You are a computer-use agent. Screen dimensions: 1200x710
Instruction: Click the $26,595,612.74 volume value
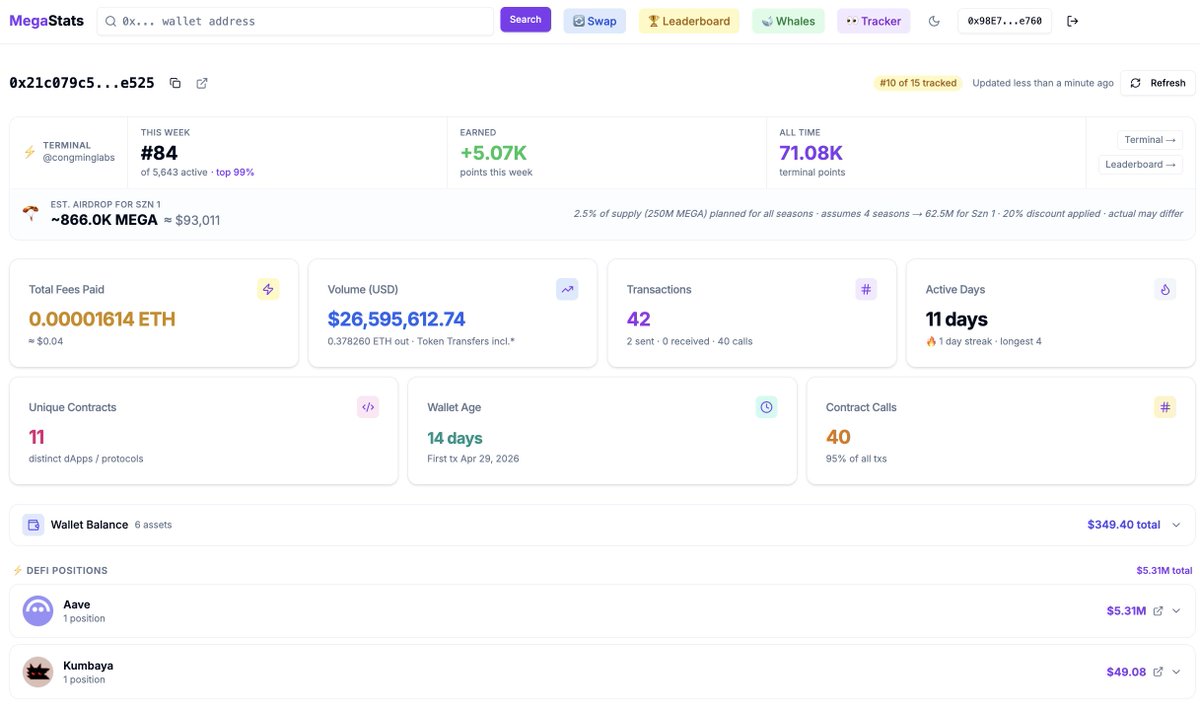pyautogui.click(x=397, y=319)
